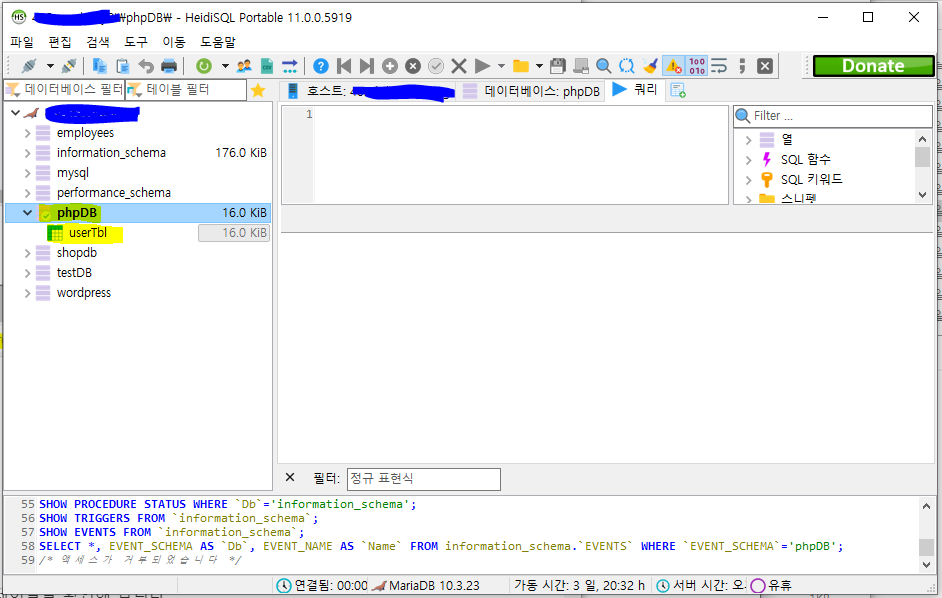This screenshot has height=598, width=942.
Task: Close the filter panel with X
Action: pos(290,477)
